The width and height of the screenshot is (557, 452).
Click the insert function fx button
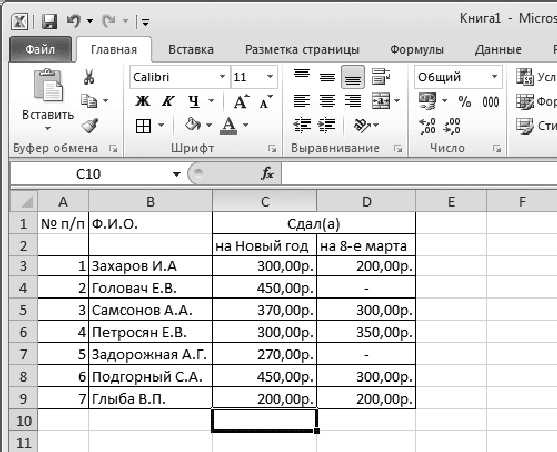[x=267, y=173]
